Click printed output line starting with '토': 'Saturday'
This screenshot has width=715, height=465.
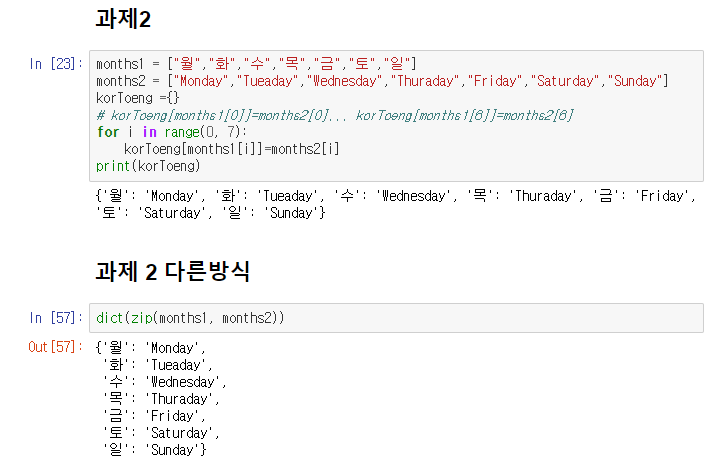pos(210,213)
